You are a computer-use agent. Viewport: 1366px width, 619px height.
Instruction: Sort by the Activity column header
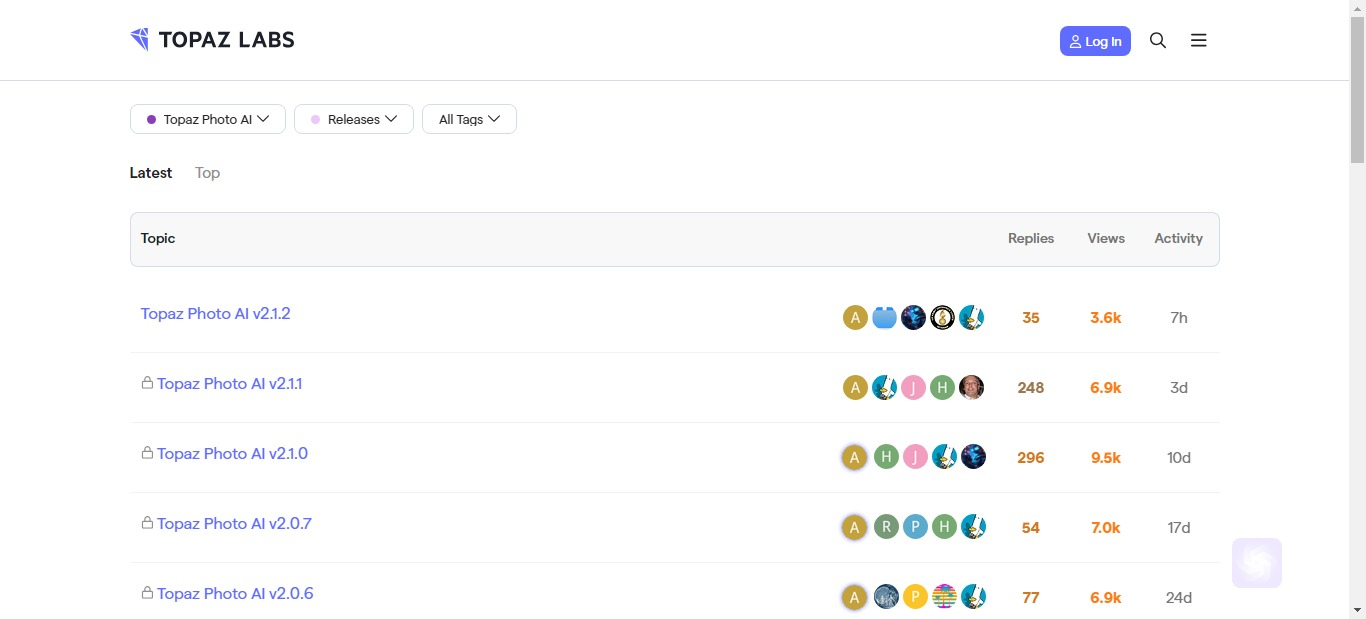[x=1178, y=239]
